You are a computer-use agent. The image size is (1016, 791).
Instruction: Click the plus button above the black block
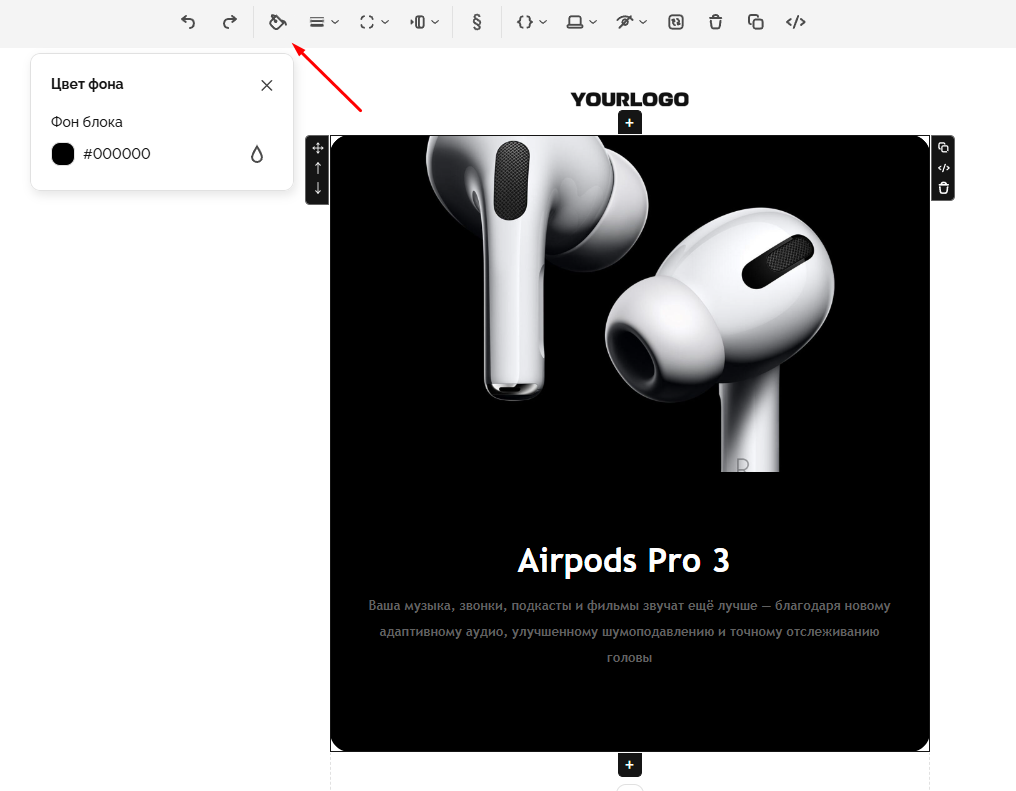pos(629,123)
